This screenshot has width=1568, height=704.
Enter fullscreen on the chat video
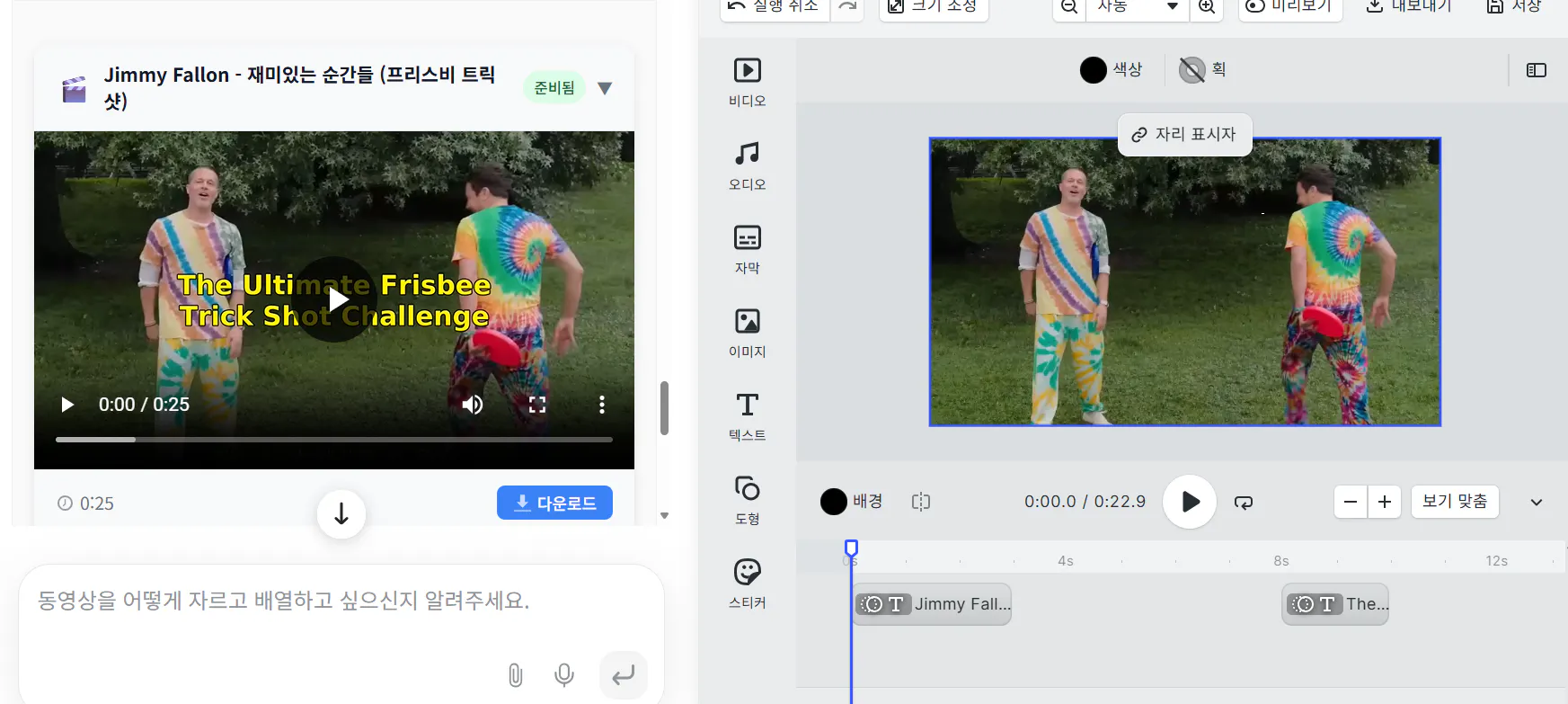click(537, 405)
